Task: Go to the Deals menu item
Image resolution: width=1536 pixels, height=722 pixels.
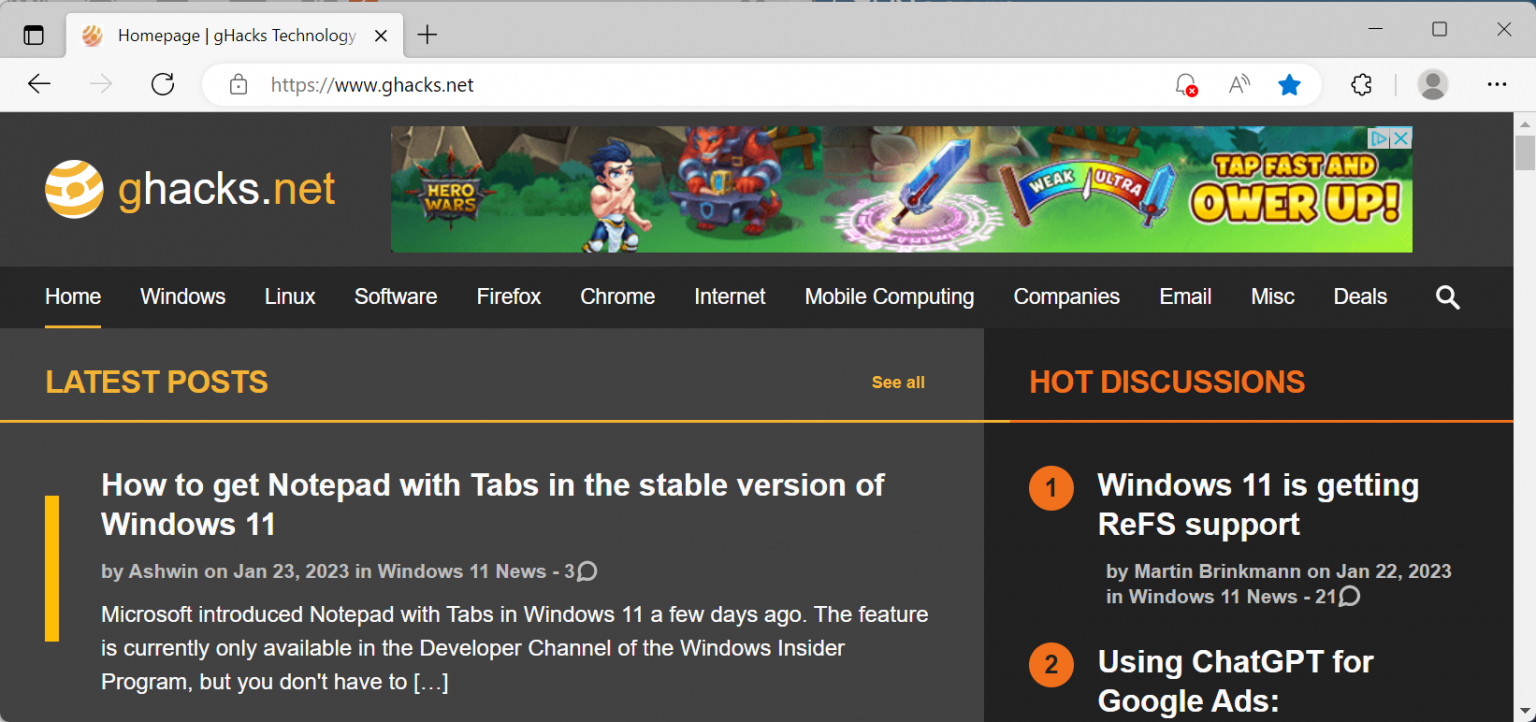Action: pyautogui.click(x=1360, y=297)
